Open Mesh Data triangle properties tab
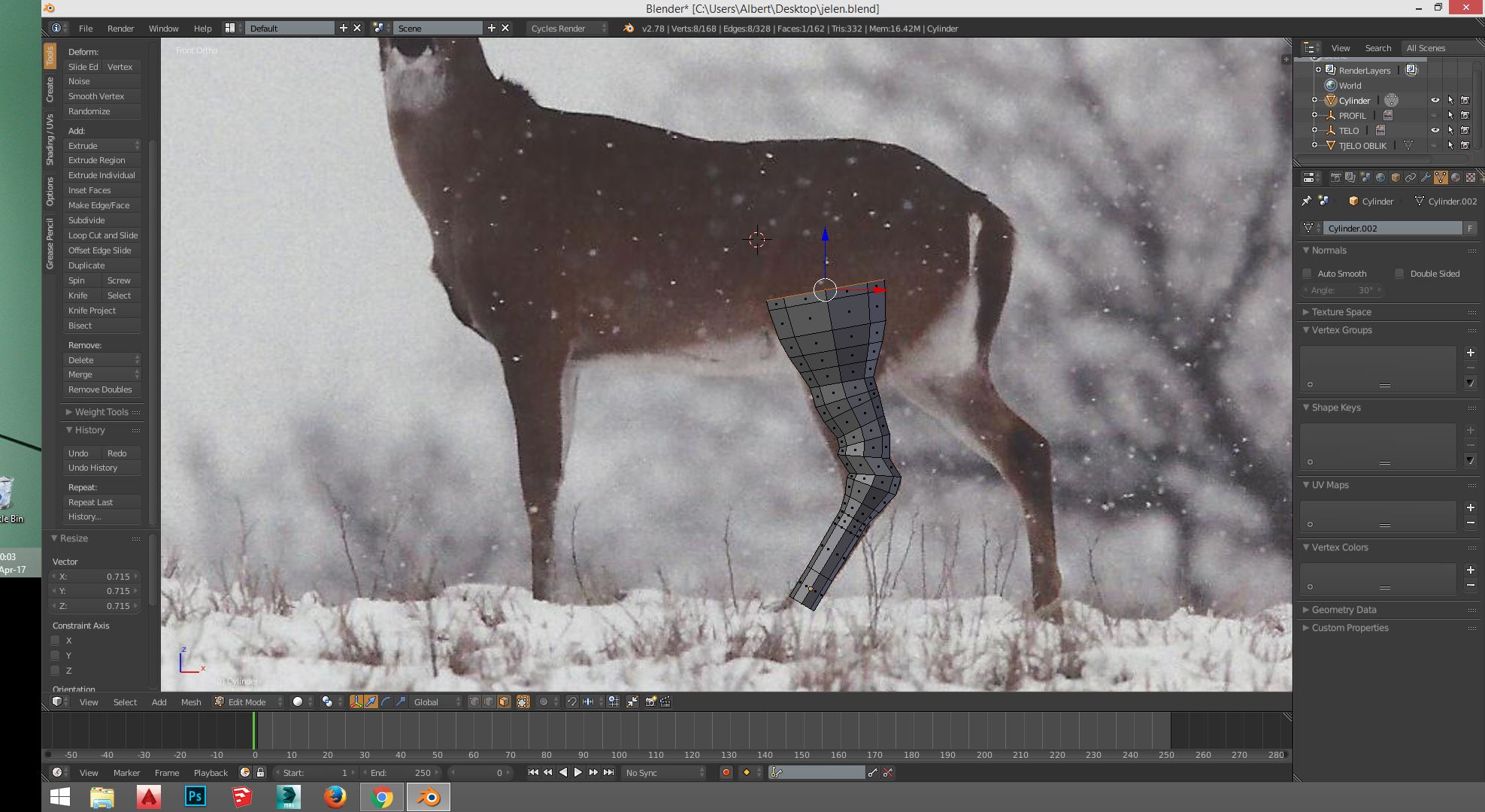Viewport: 1485px width, 812px height. click(x=1441, y=177)
